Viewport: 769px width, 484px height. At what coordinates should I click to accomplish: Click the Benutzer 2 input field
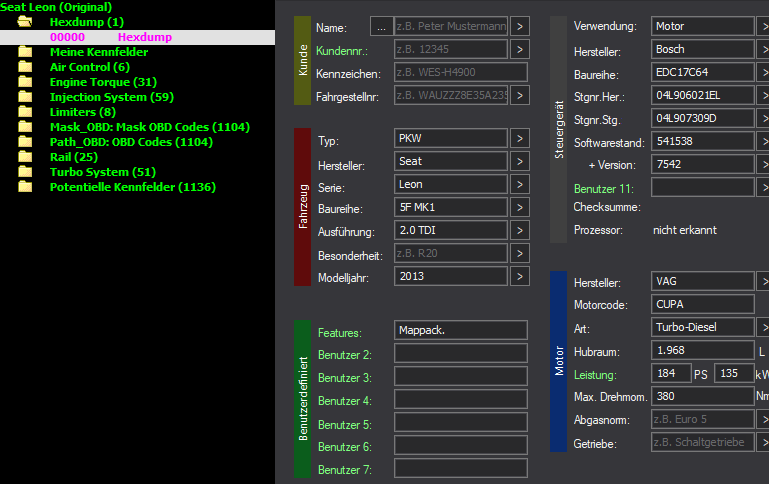461,353
